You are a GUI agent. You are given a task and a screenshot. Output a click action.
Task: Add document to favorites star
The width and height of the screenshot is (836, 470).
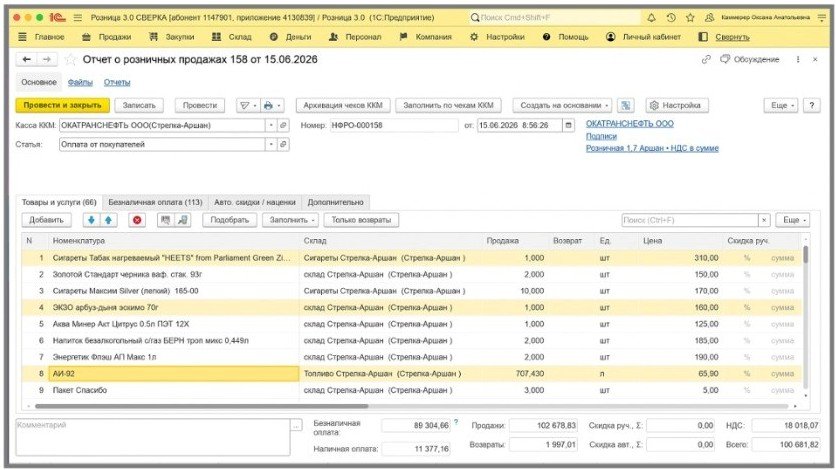pyautogui.click(x=70, y=59)
